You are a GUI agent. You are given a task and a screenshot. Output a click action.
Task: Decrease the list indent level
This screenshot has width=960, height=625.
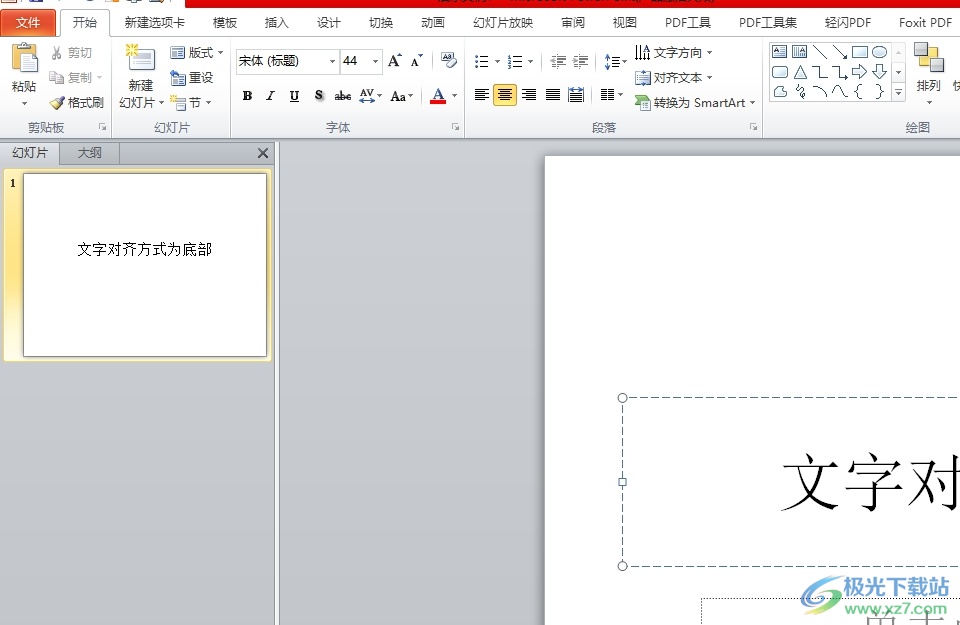(x=558, y=61)
